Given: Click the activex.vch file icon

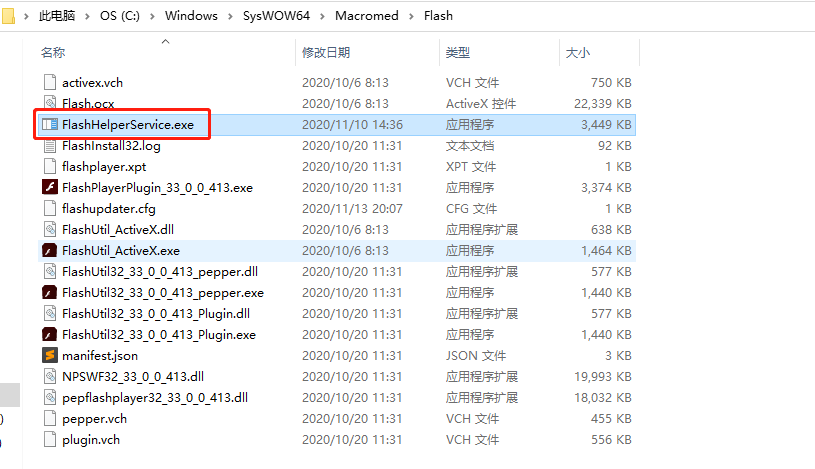Looking at the screenshot, I should pyautogui.click(x=50, y=82).
